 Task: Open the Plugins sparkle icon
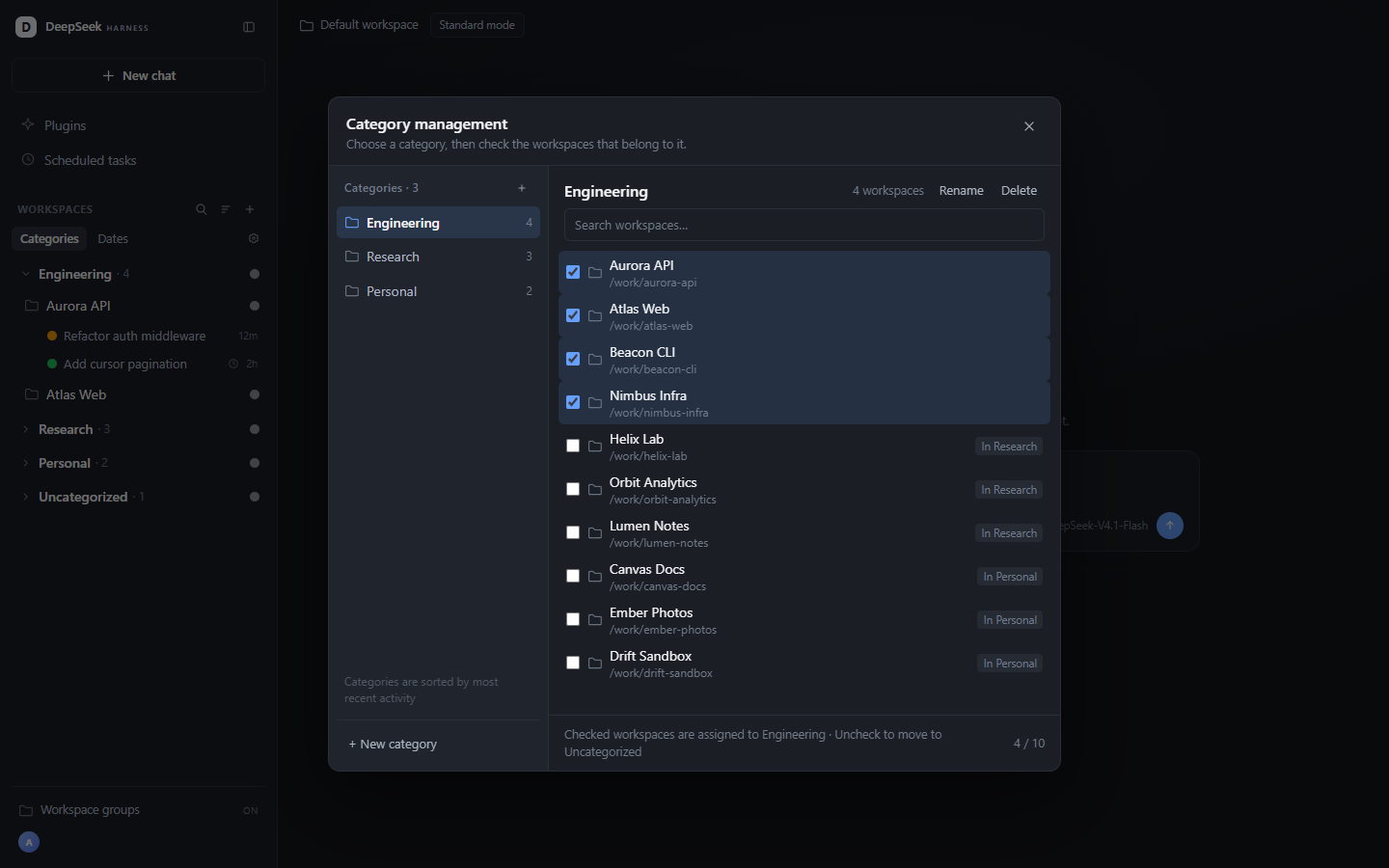28,124
